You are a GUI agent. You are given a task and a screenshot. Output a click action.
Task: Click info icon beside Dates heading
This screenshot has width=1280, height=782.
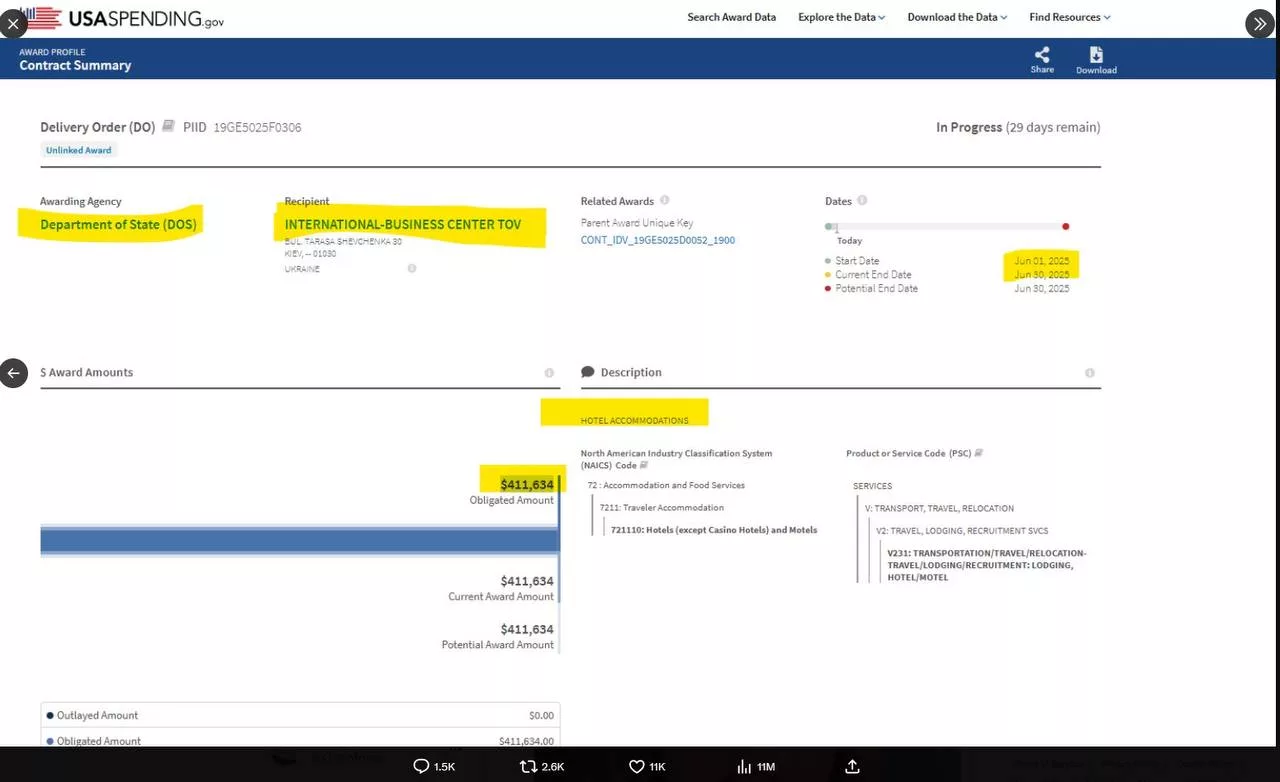point(862,201)
